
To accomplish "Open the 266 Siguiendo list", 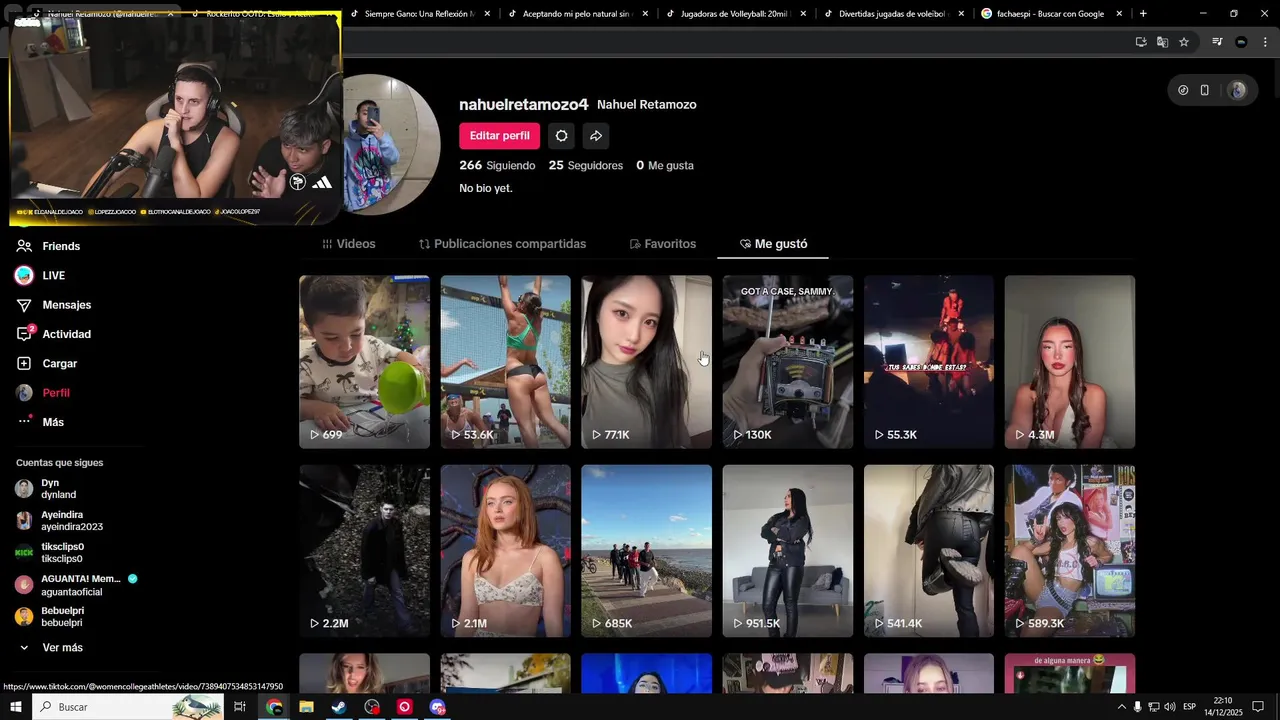I will tap(497, 165).
